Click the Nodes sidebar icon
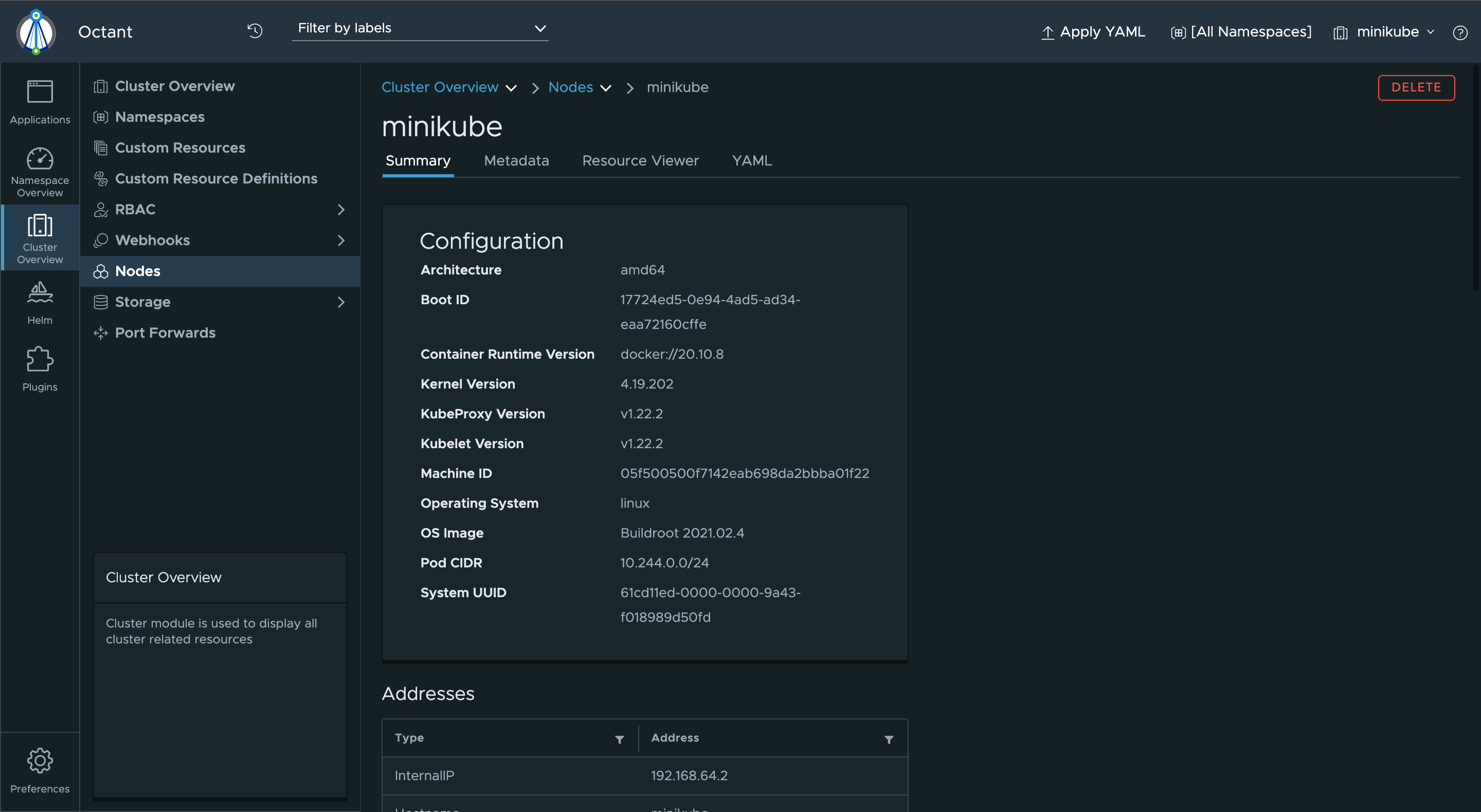This screenshot has width=1481, height=812. [101, 271]
